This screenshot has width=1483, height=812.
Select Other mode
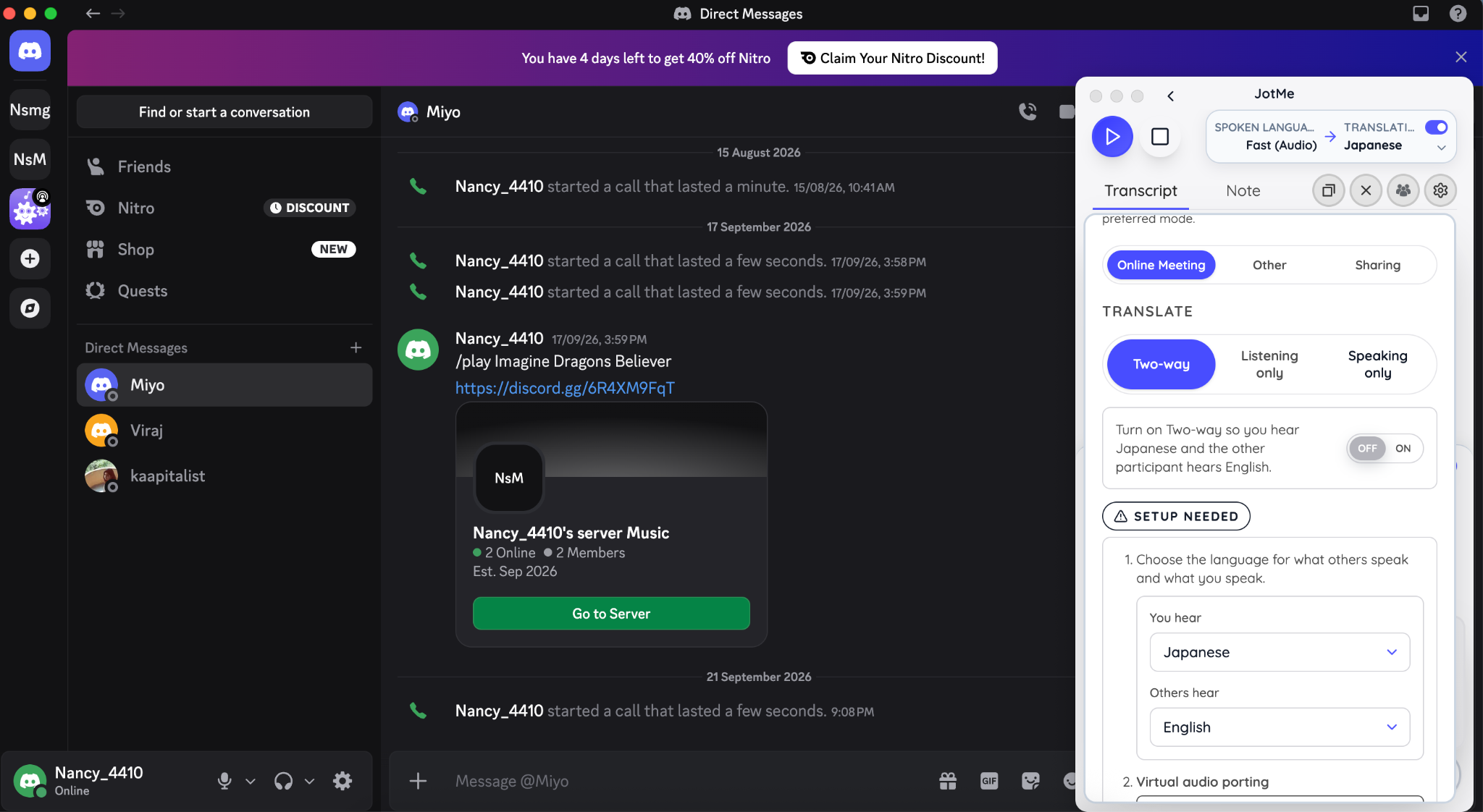(1269, 265)
